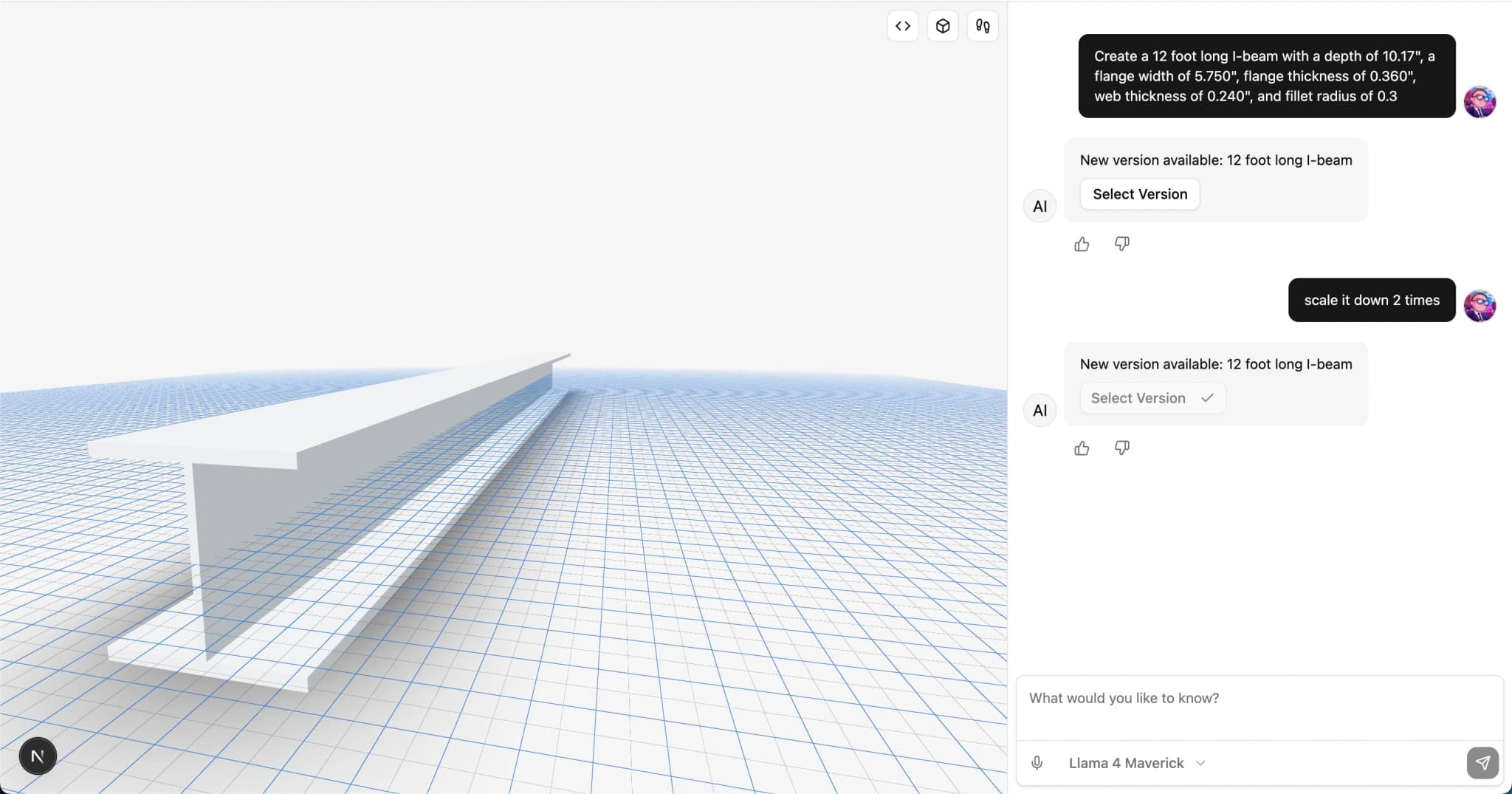Give thumbs down to second AI response
This screenshot has width=1512, height=794.
(1121, 448)
